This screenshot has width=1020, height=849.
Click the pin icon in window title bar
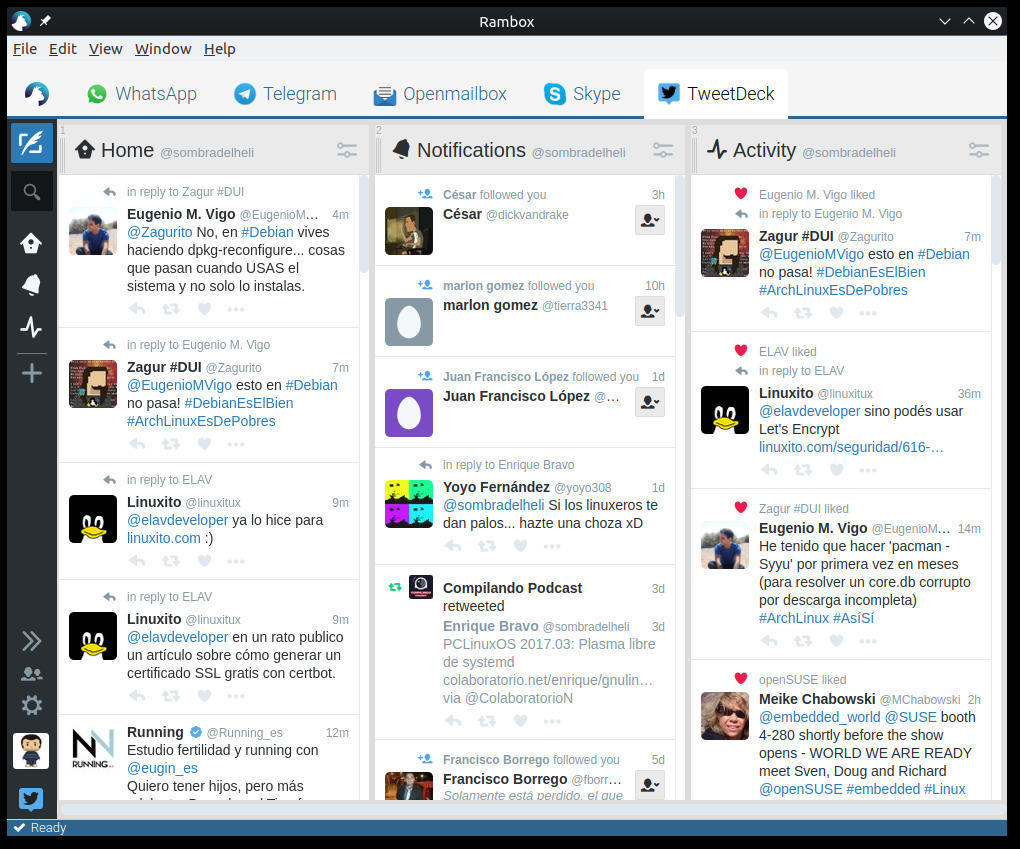[x=45, y=21]
